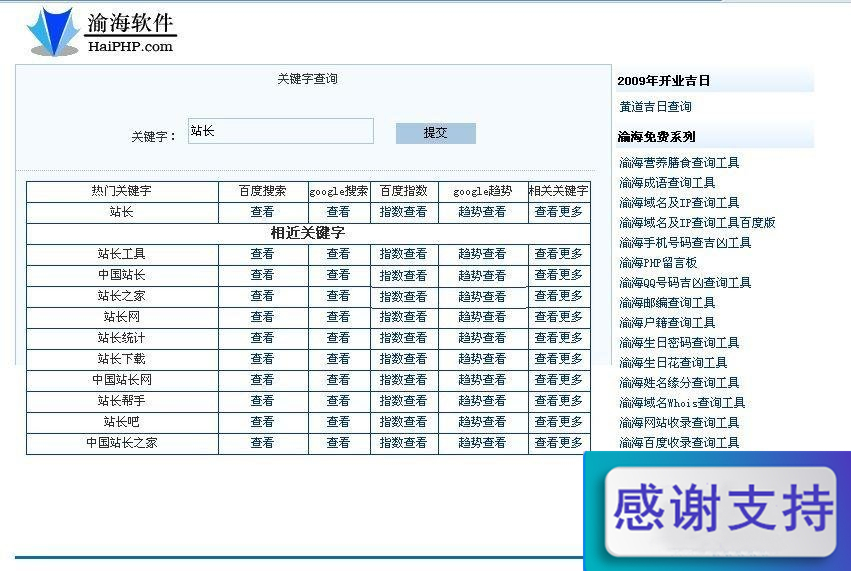Click the 关键字 input field containing 站长

click(281, 131)
